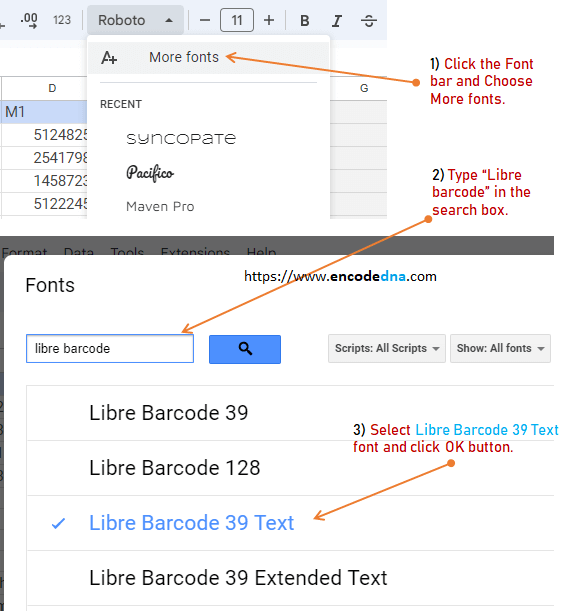The height and width of the screenshot is (611, 578).
Task: Select the Pacifico recent font
Action: pos(150,173)
